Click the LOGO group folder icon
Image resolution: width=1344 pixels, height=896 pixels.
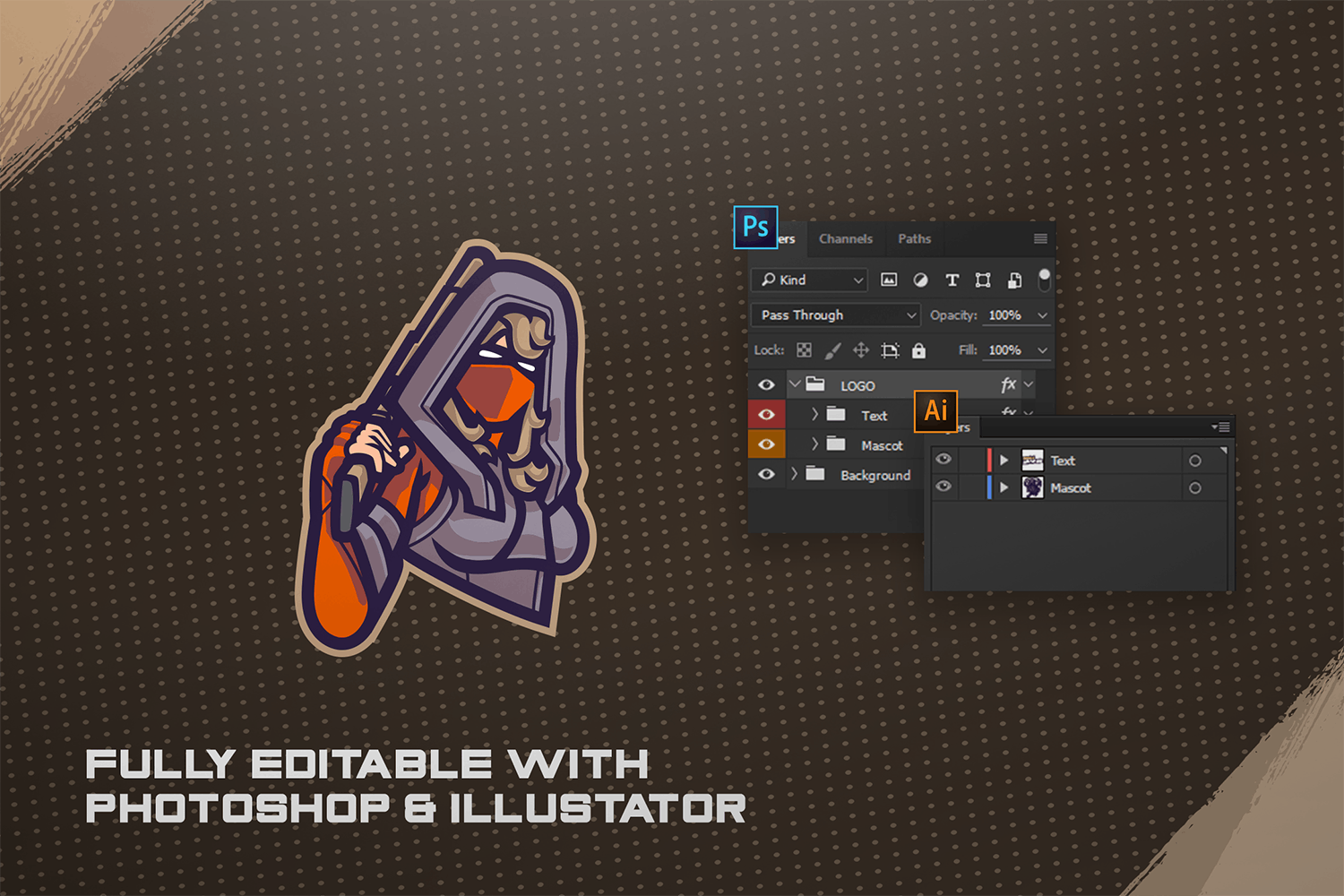(815, 384)
